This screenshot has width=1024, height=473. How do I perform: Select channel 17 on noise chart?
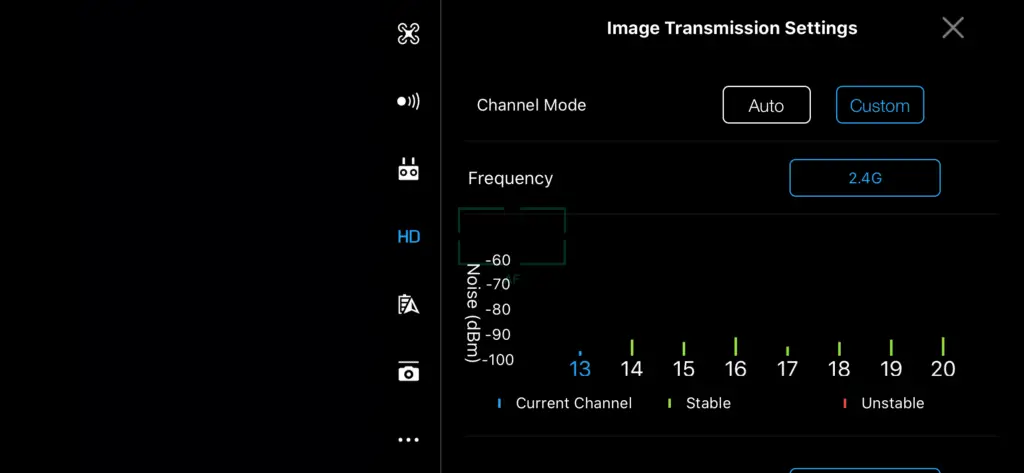pos(787,368)
